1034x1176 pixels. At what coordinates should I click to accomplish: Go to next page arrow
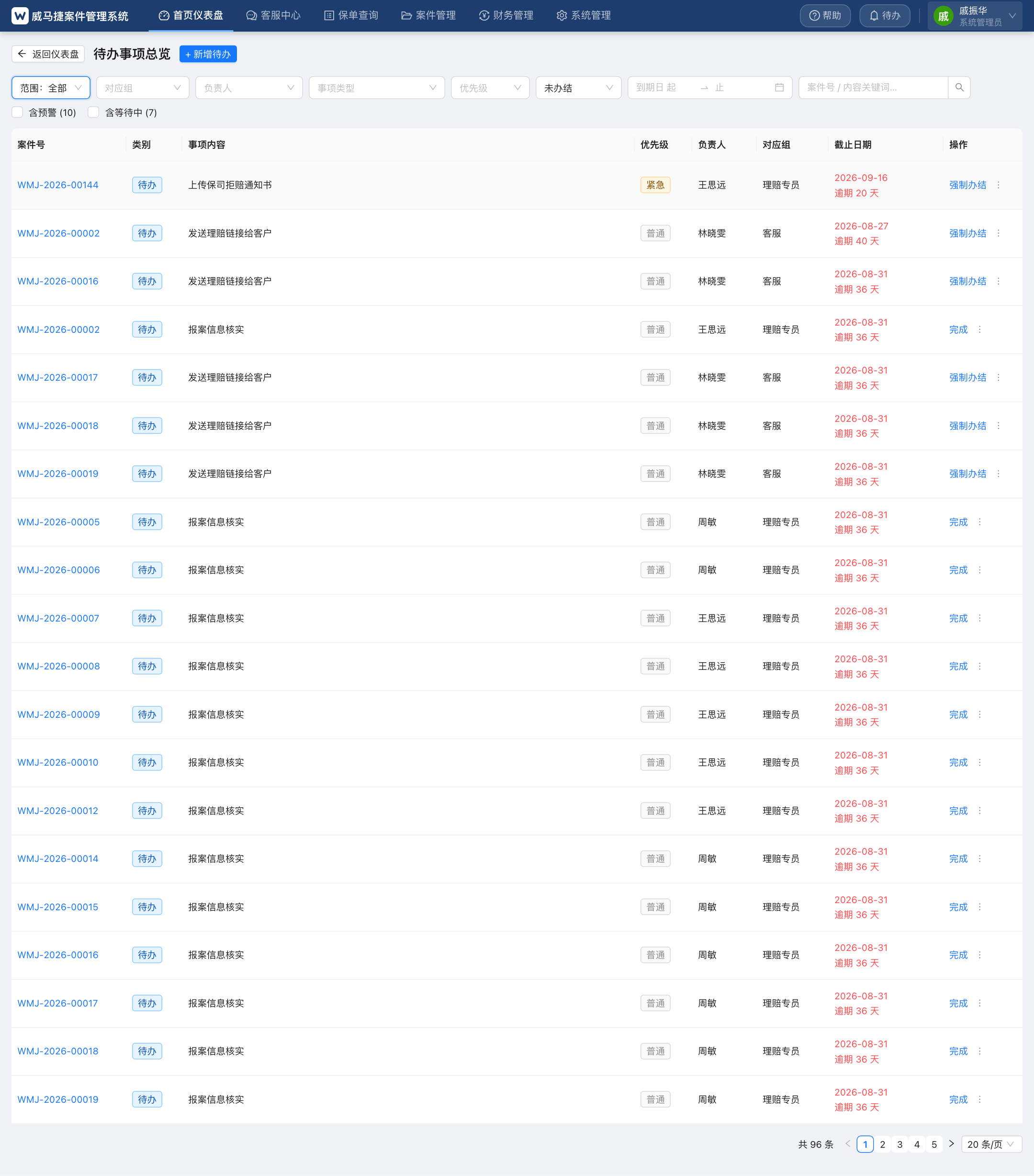pyautogui.click(x=951, y=1144)
